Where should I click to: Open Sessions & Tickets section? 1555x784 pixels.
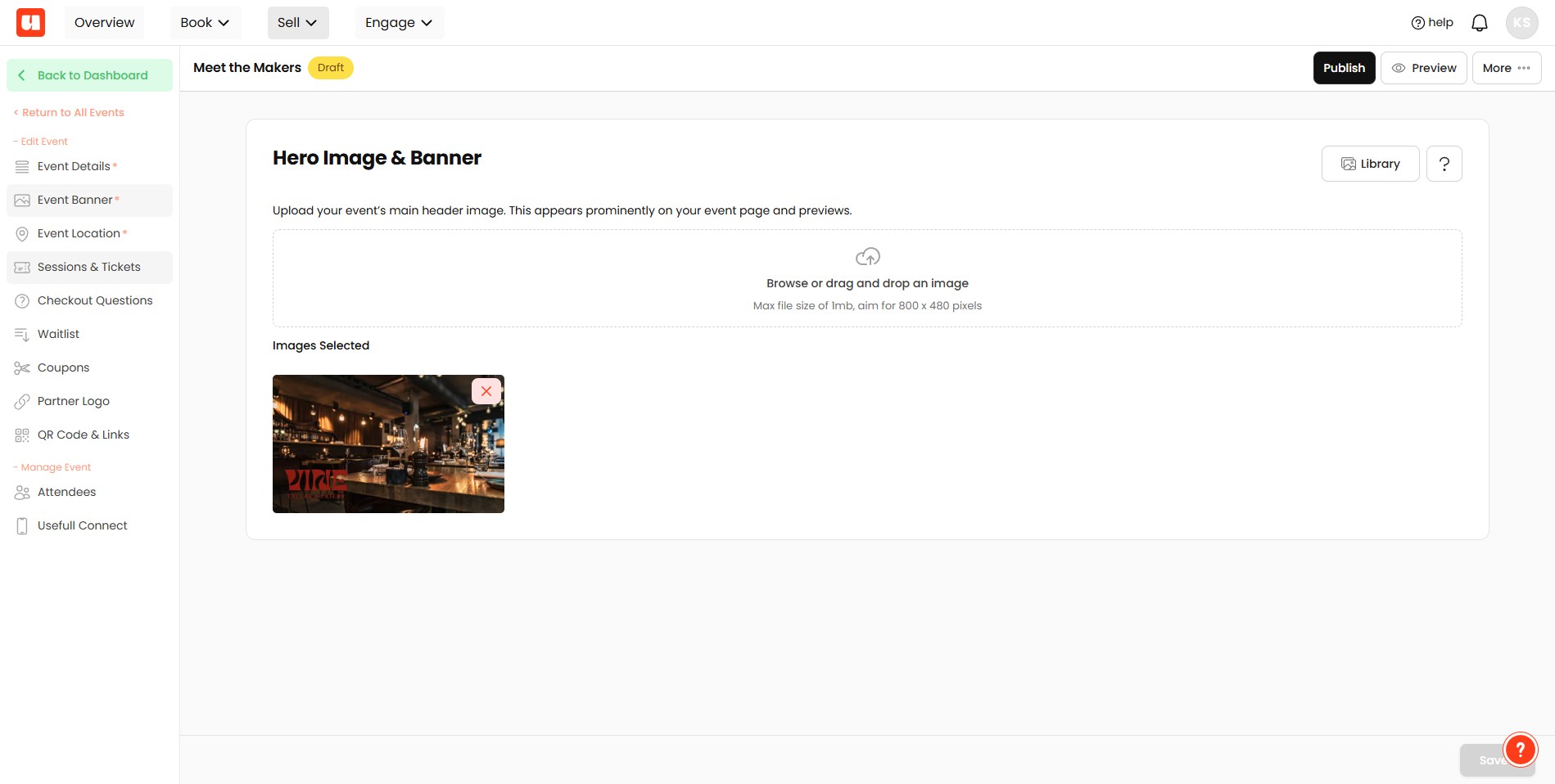pyautogui.click(x=90, y=268)
